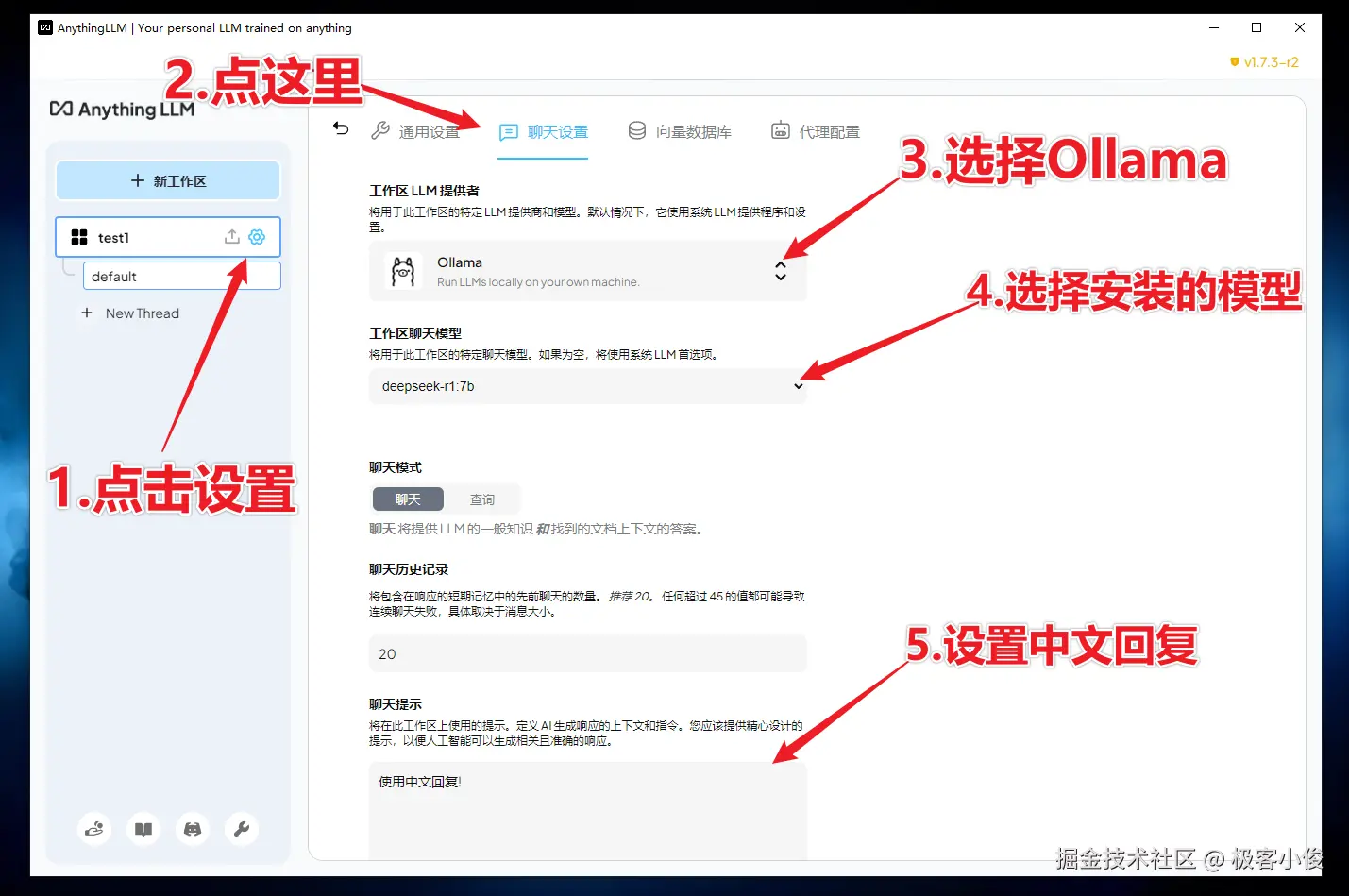
Task: Start a New Thread
Action: [130, 313]
